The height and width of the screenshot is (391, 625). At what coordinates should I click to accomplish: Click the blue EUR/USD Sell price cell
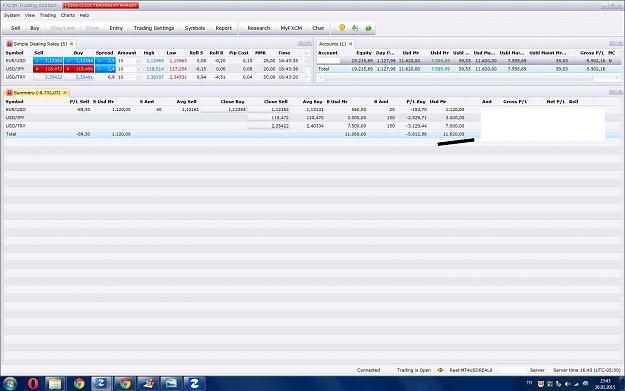click(48, 61)
